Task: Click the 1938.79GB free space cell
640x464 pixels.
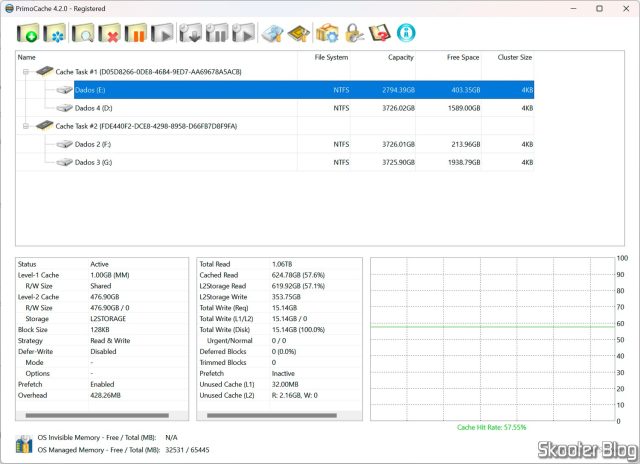Action: [464, 162]
